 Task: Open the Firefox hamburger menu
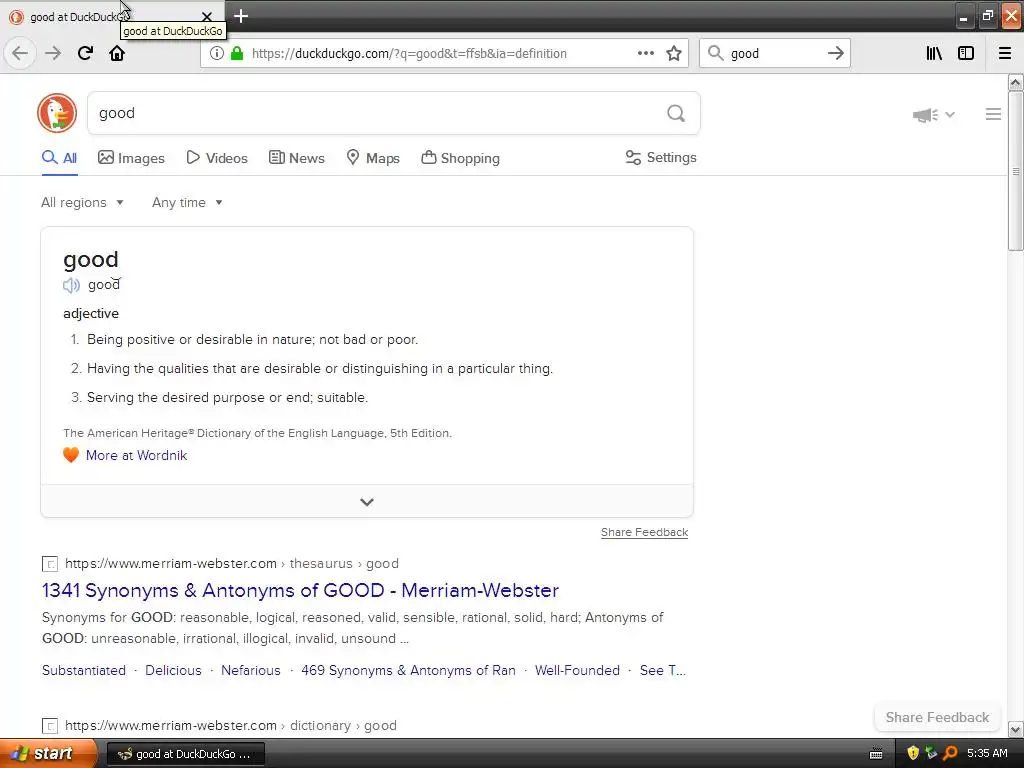1005,54
